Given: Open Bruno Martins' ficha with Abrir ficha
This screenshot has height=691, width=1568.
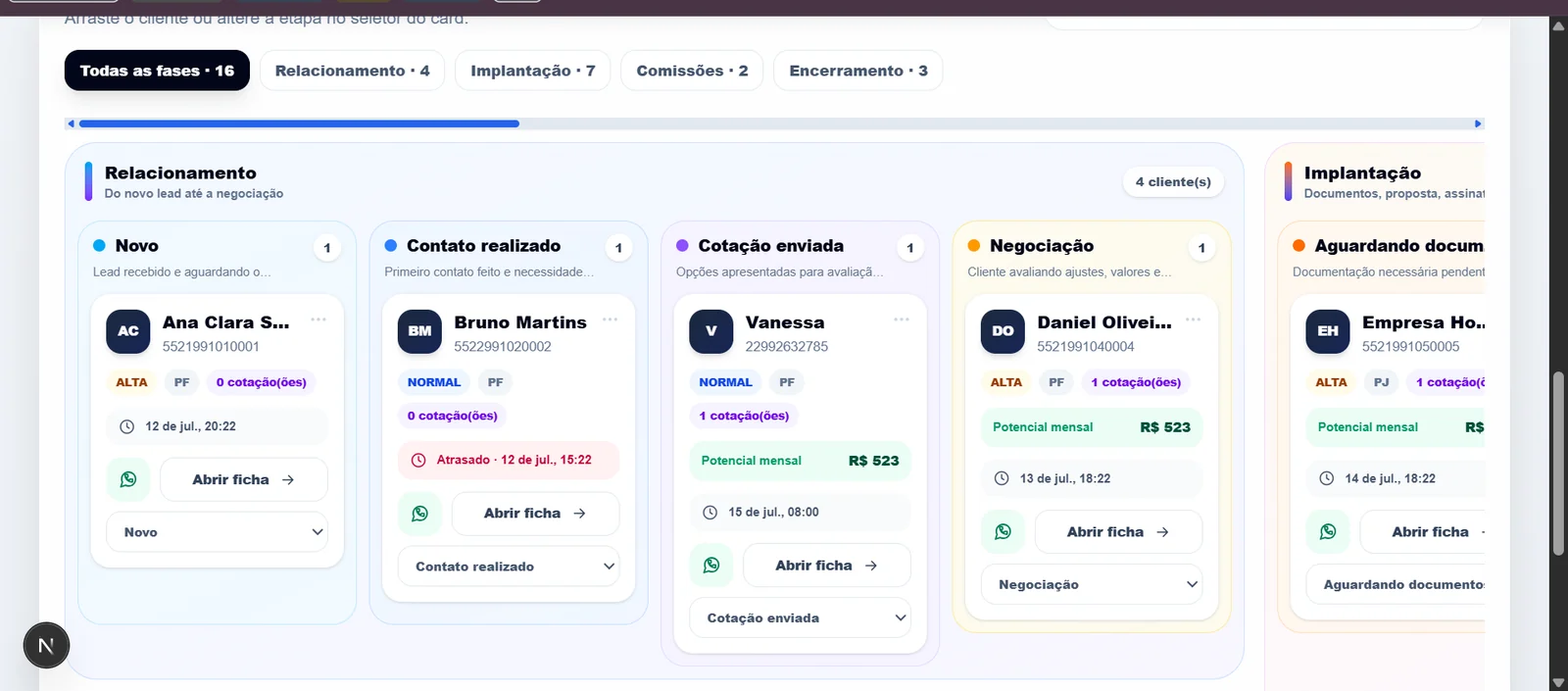Looking at the screenshot, I should tap(535, 514).
